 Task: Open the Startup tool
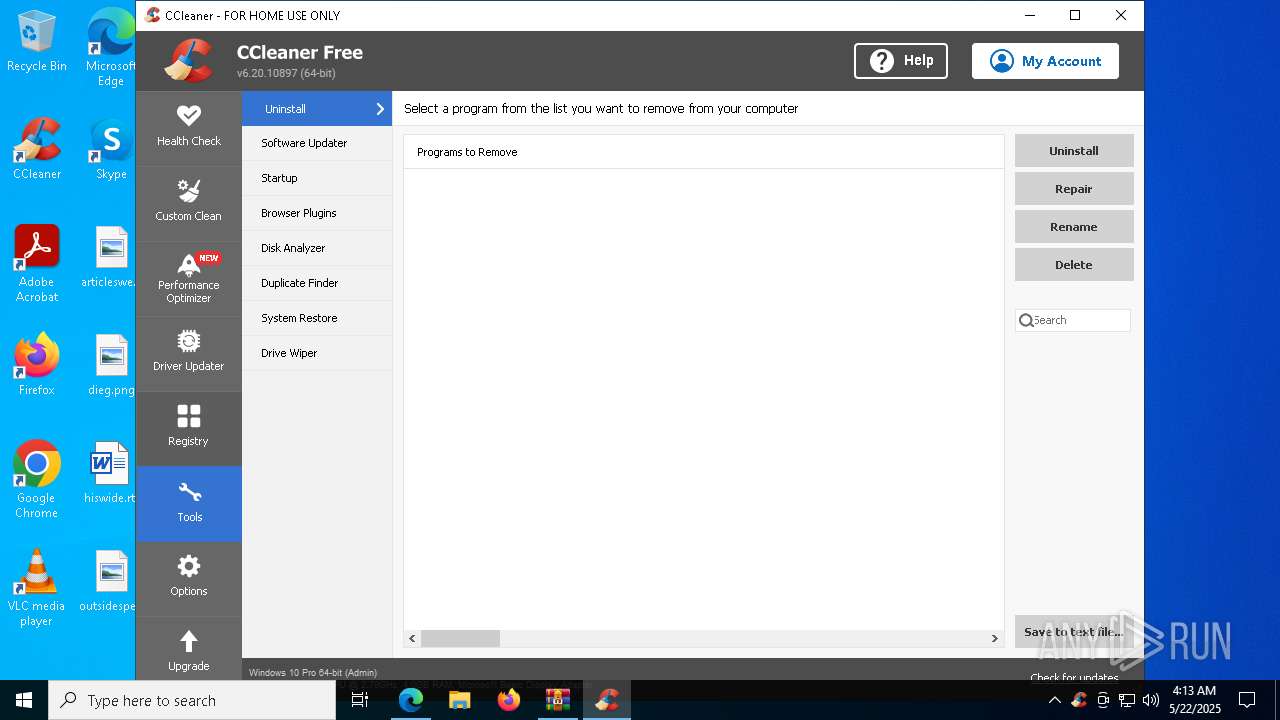pyautogui.click(x=317, y=178)
